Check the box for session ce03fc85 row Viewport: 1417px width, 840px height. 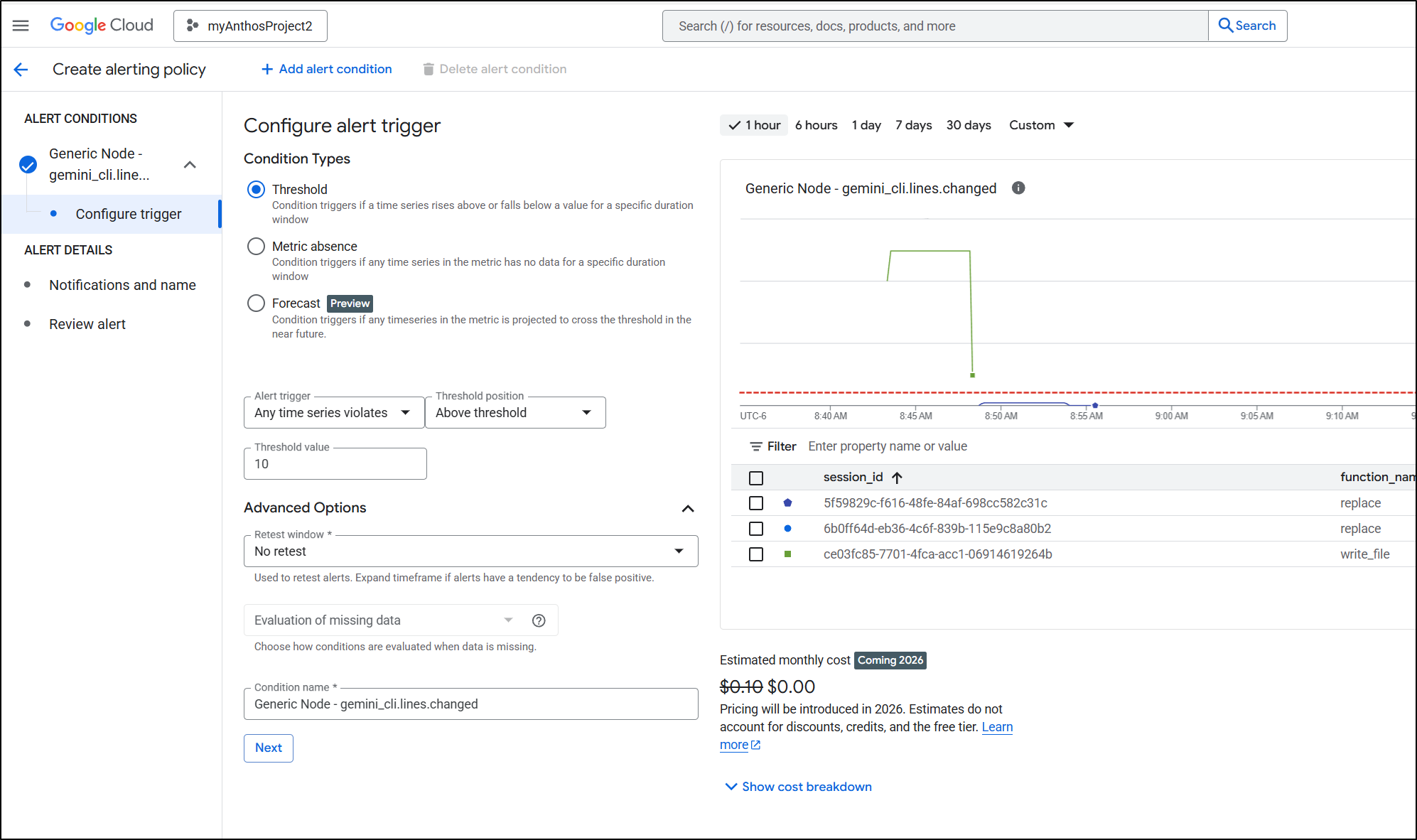756,554
